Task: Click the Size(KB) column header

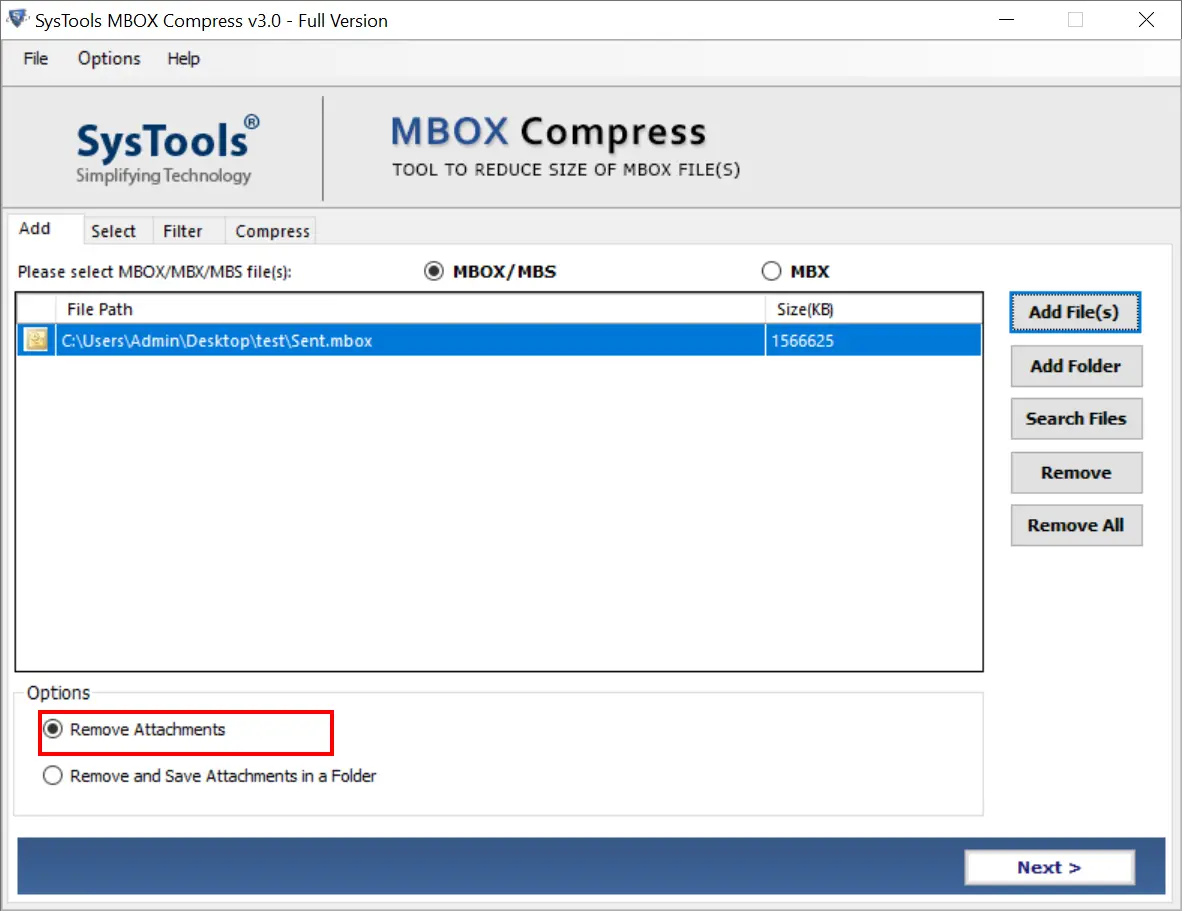Action: click(874, 309)
